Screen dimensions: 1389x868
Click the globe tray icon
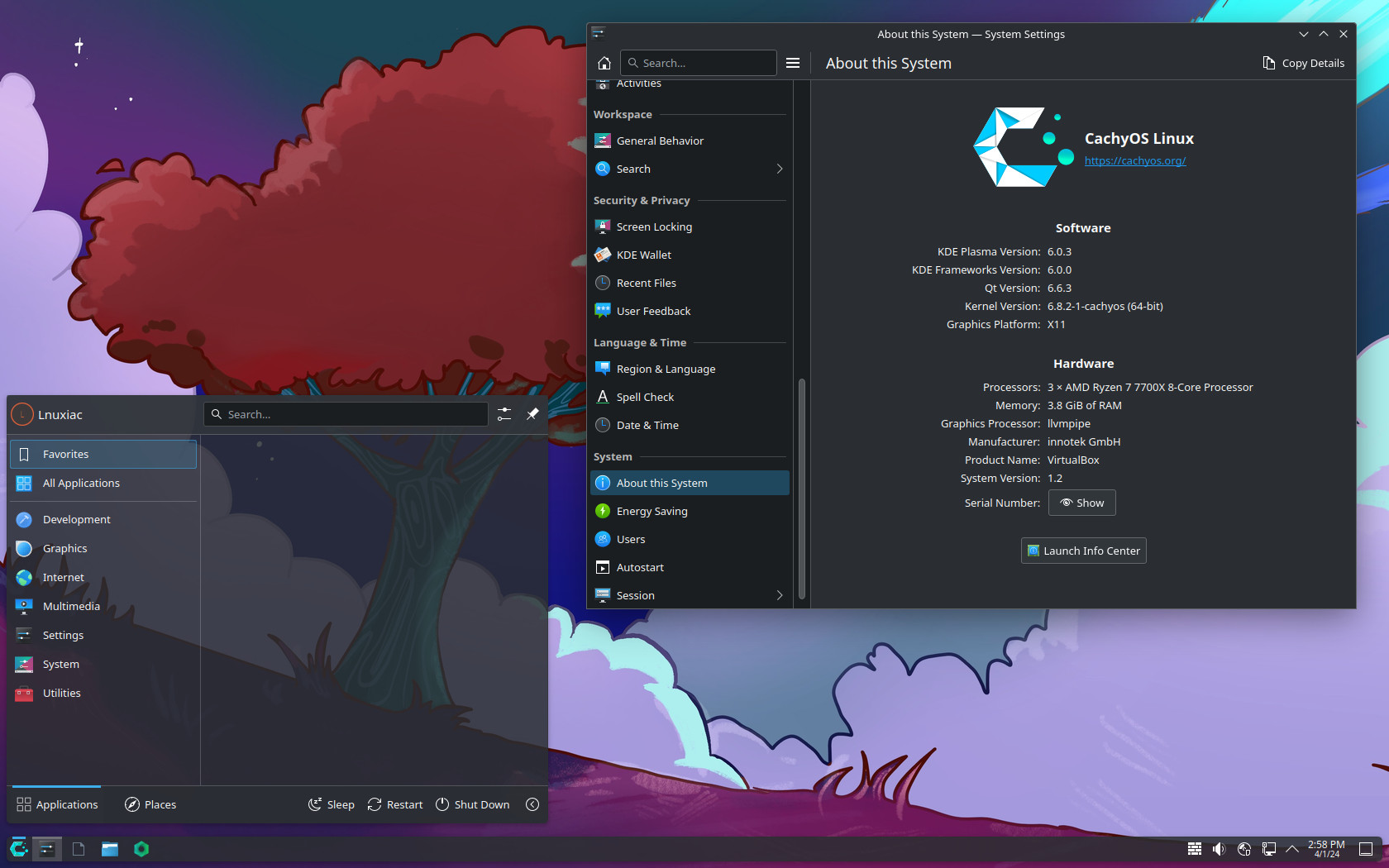click(1243, 849)
